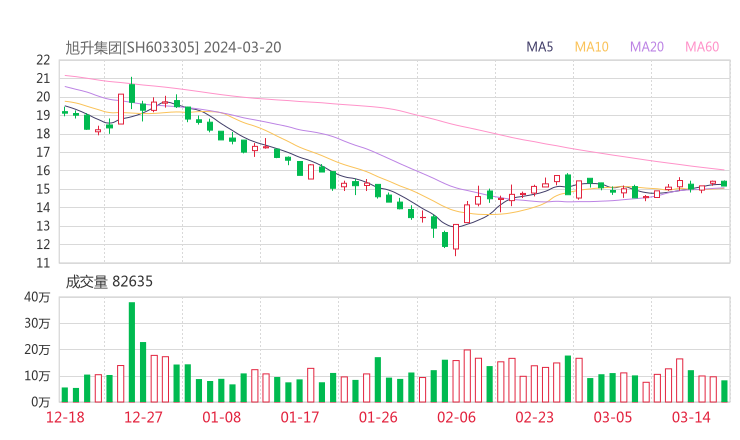Click the 01-08 date axis label

click(221, 417)
